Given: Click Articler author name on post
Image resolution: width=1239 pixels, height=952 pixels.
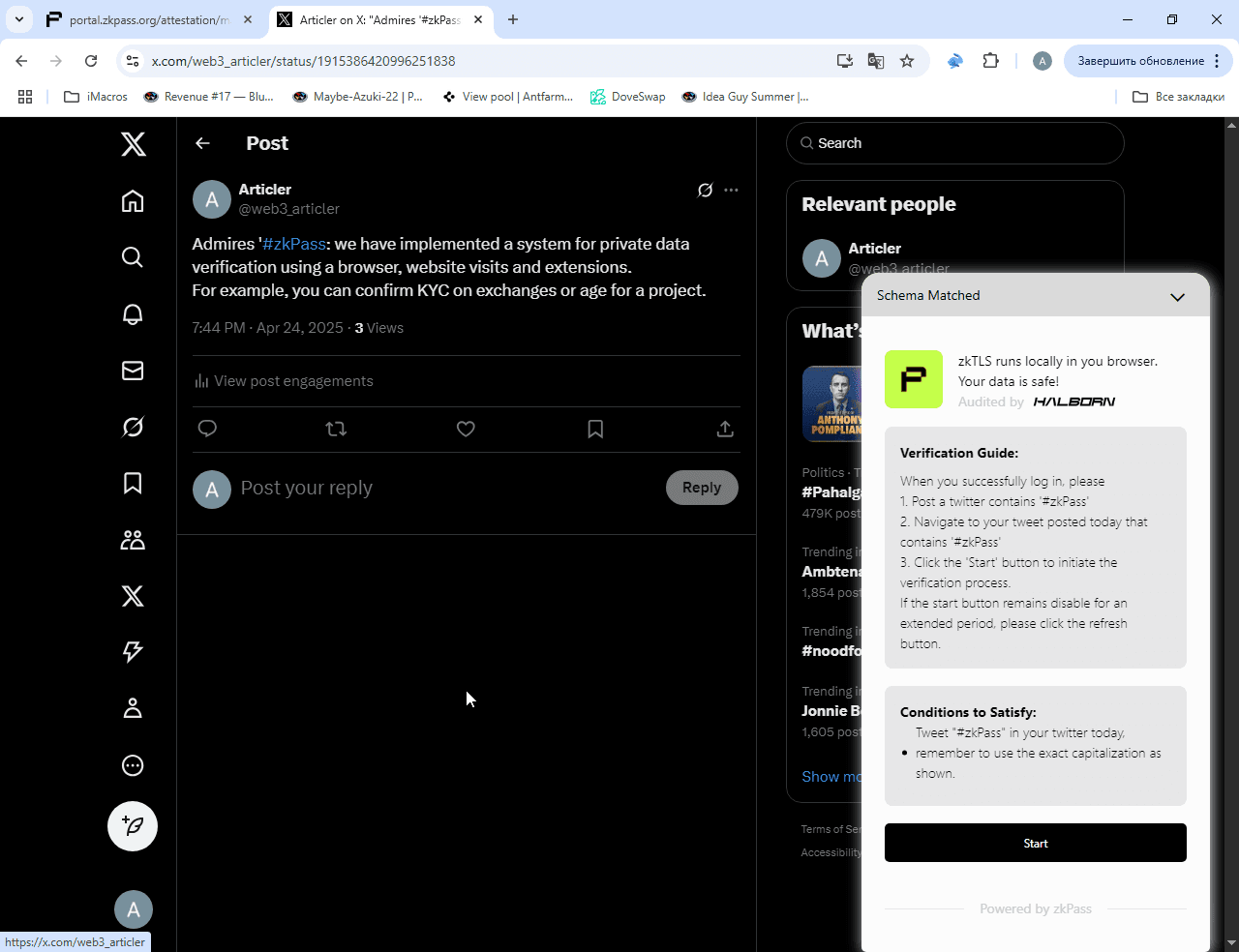Looking at the screenshot, I should [x=265, y=190].
